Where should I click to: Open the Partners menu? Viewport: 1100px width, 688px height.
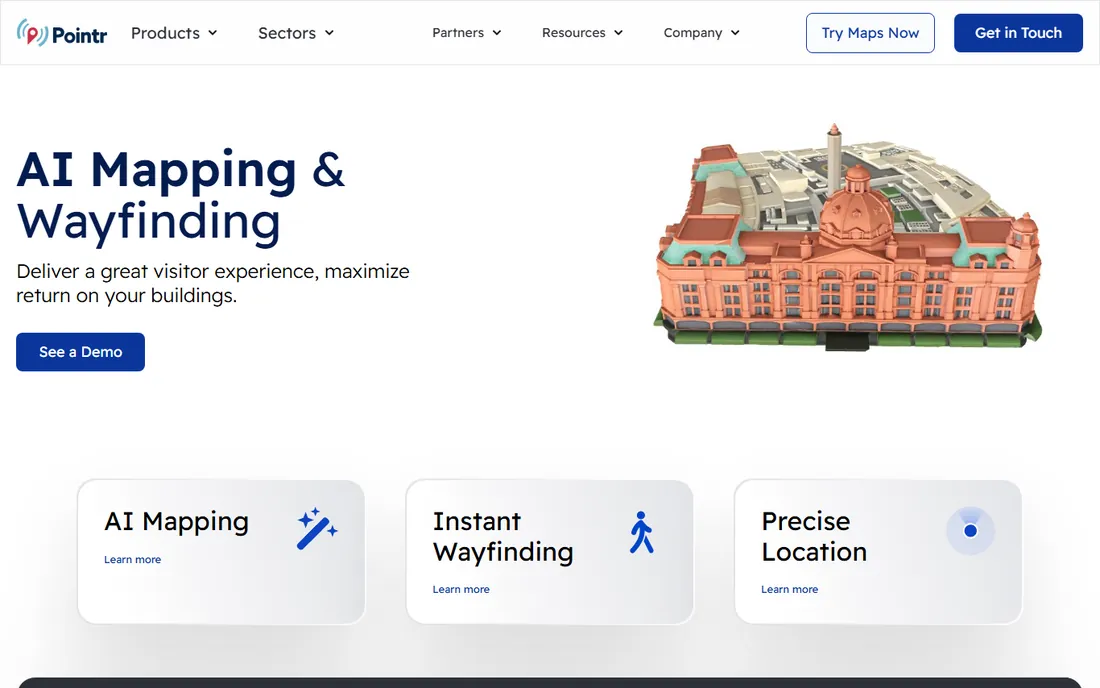click(x=467, y=33)
